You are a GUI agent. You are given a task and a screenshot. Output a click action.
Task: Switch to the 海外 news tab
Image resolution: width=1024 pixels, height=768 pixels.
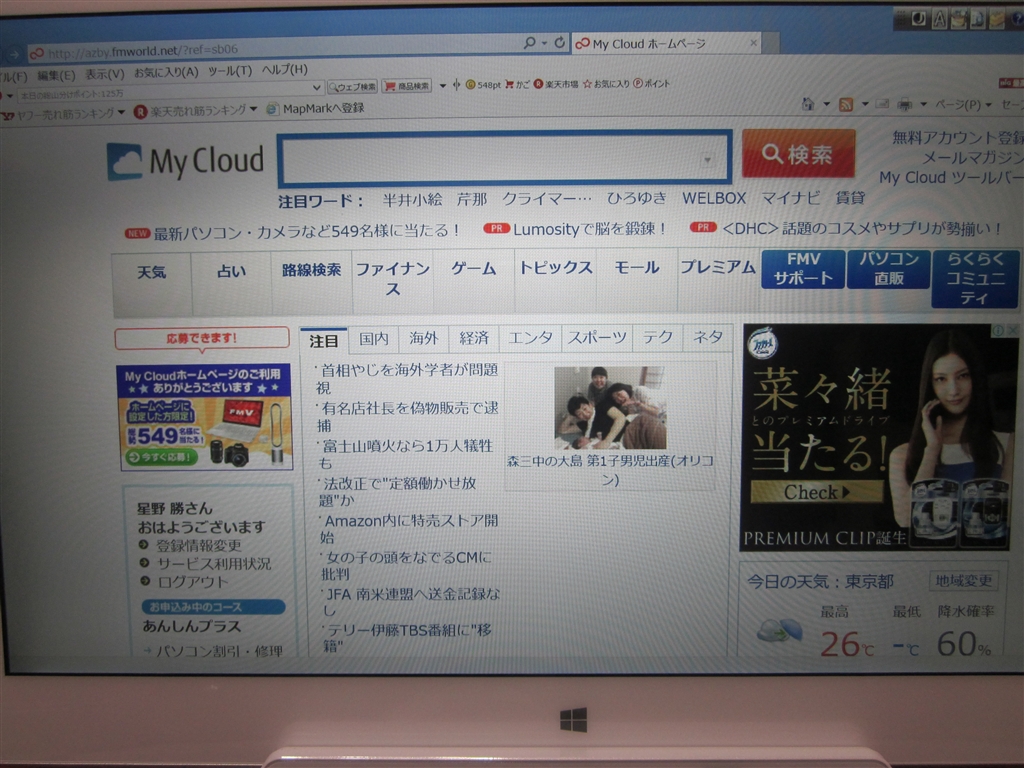click(x=423, y=338)
